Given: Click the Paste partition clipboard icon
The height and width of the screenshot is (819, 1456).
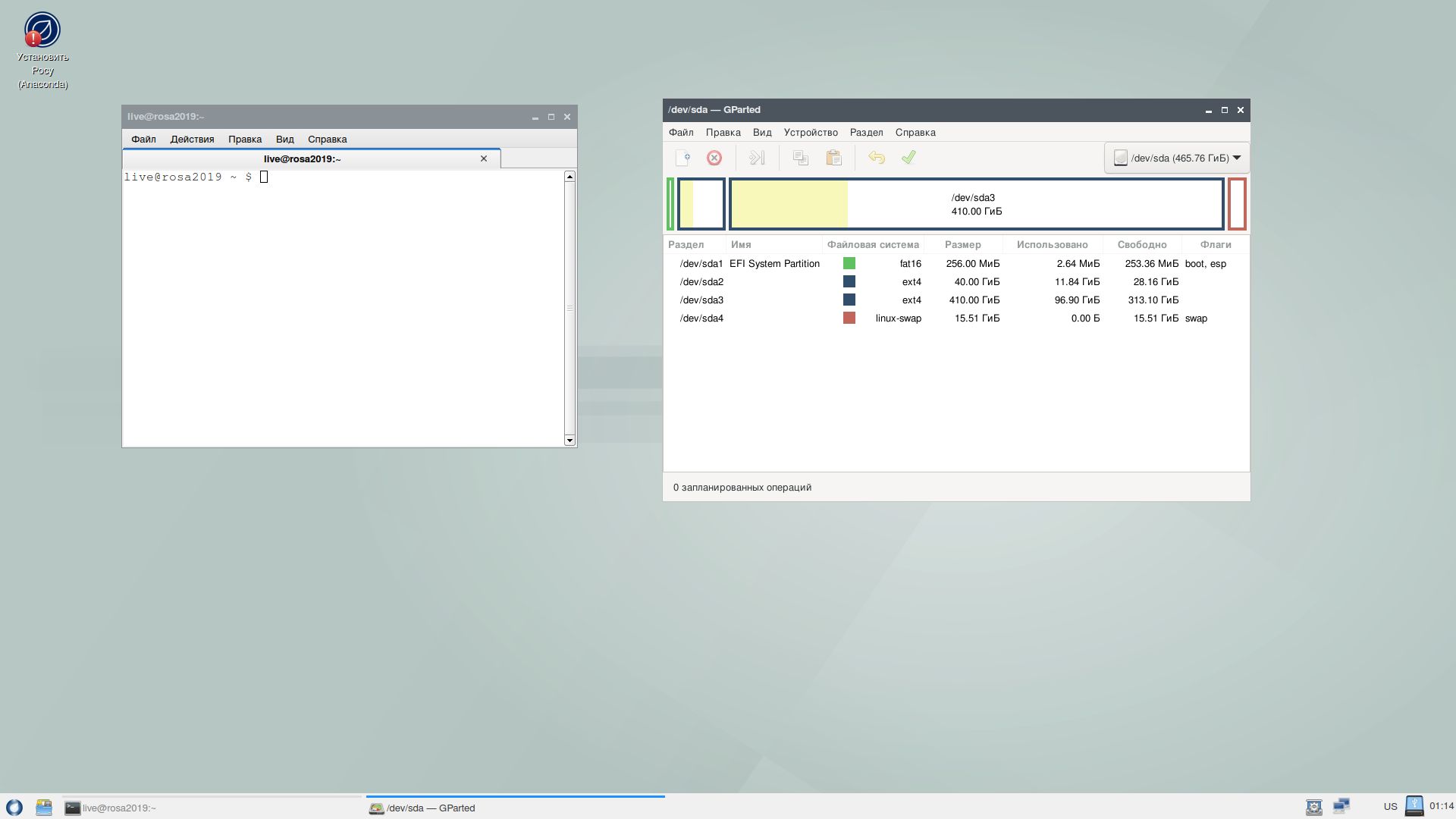Looking at the screenshot, I should (x=833, y=158).
